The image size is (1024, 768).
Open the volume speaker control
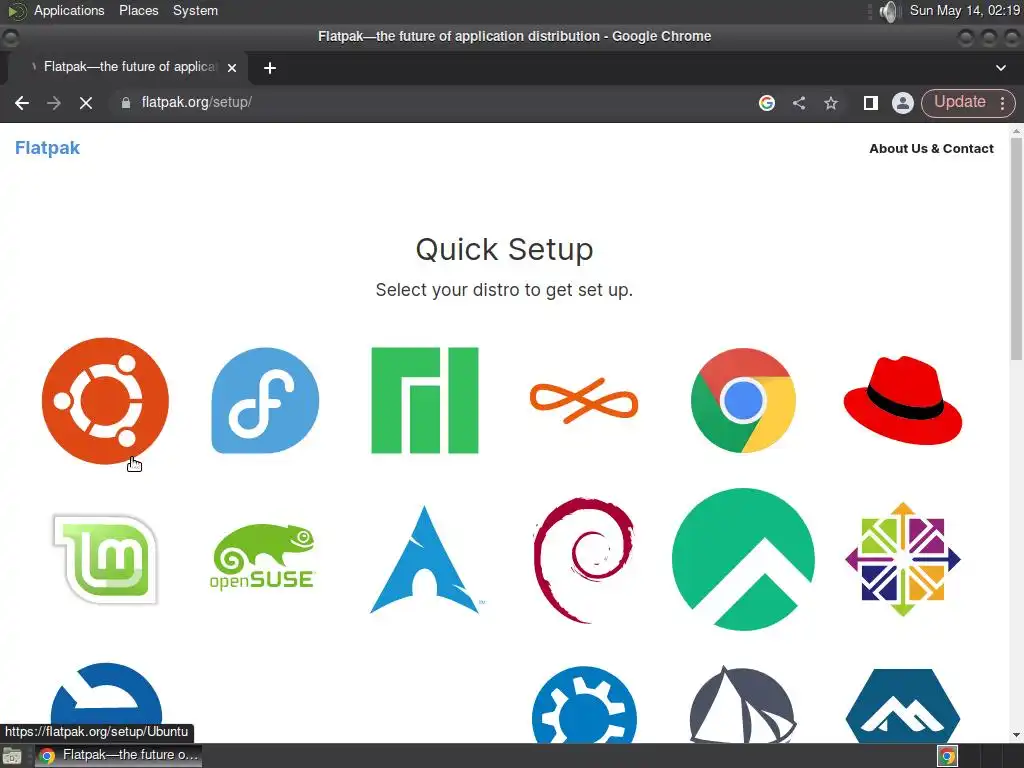point(889,11)
